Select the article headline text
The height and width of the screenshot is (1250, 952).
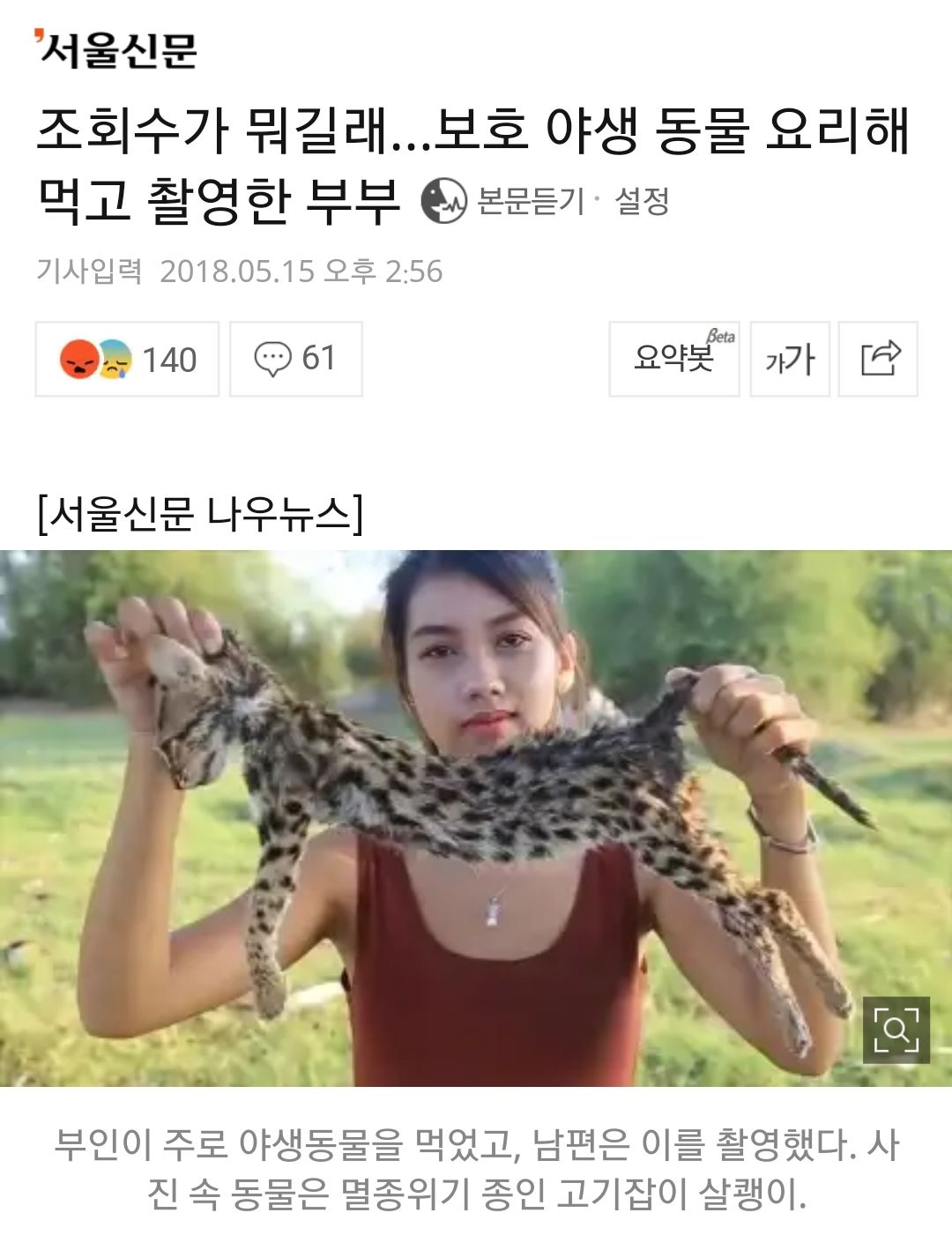click(472, 165)
